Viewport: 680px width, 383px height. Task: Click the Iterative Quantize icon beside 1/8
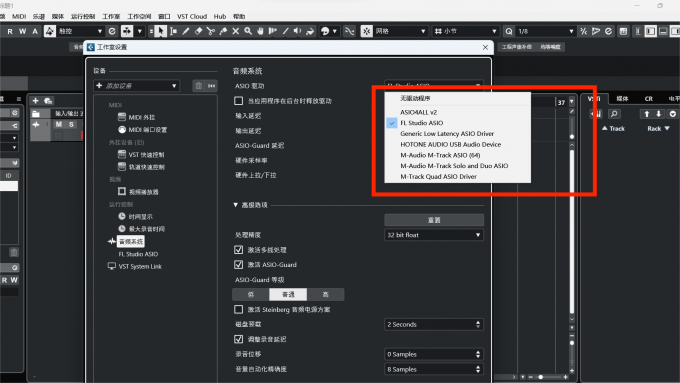[584, 31]
